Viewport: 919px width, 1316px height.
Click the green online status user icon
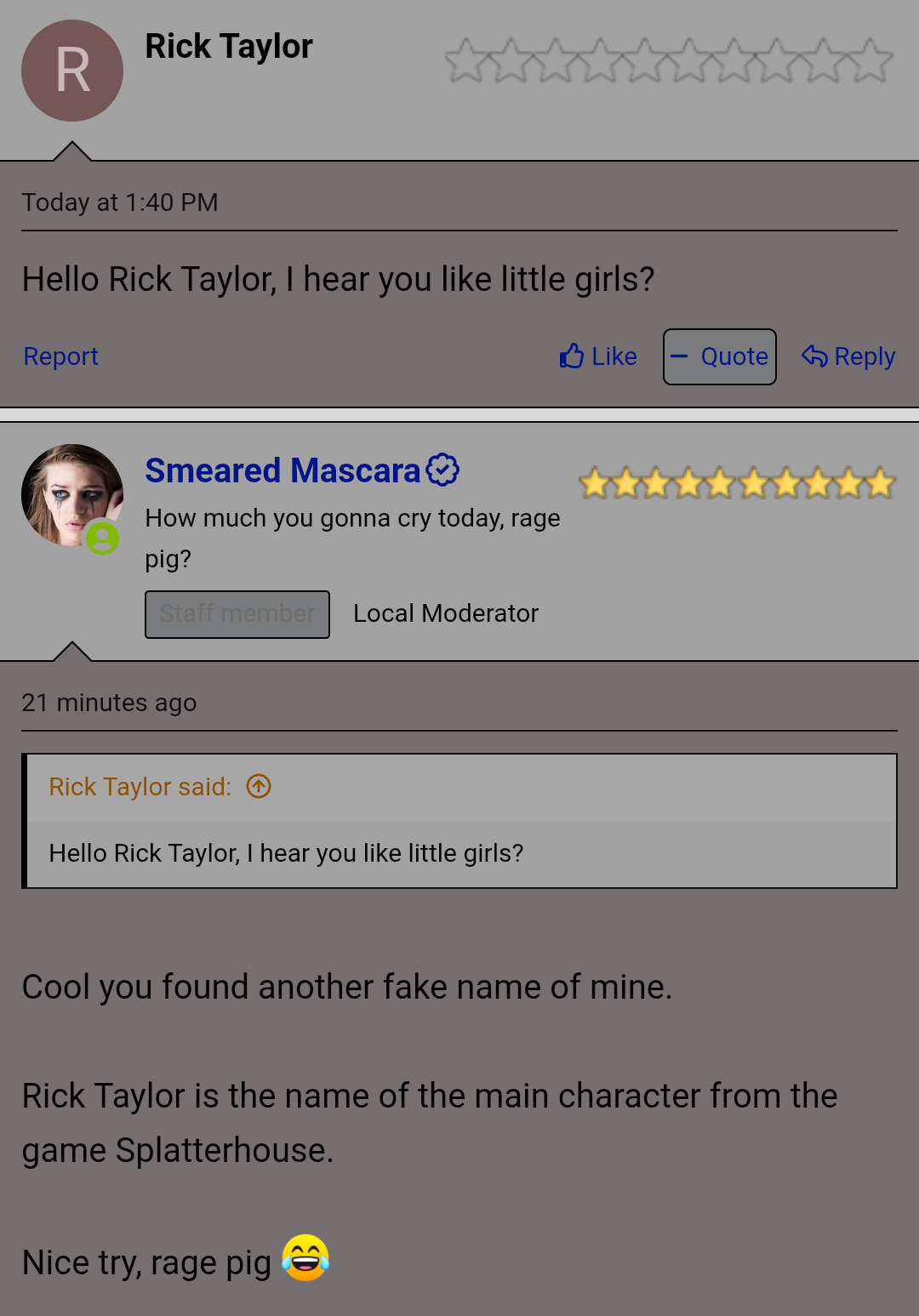pos(102,538)
